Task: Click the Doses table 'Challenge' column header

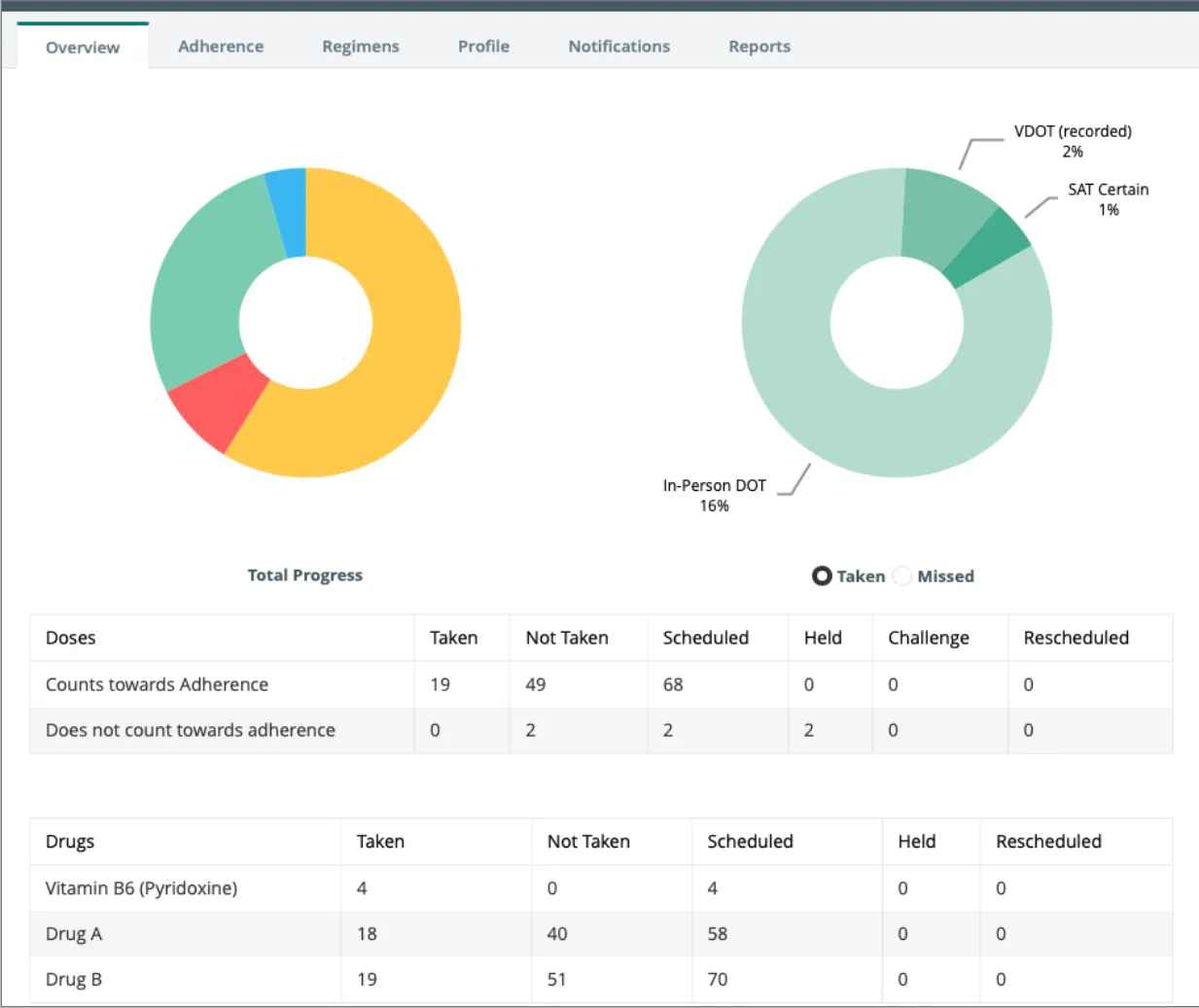Action: [929, 638]
